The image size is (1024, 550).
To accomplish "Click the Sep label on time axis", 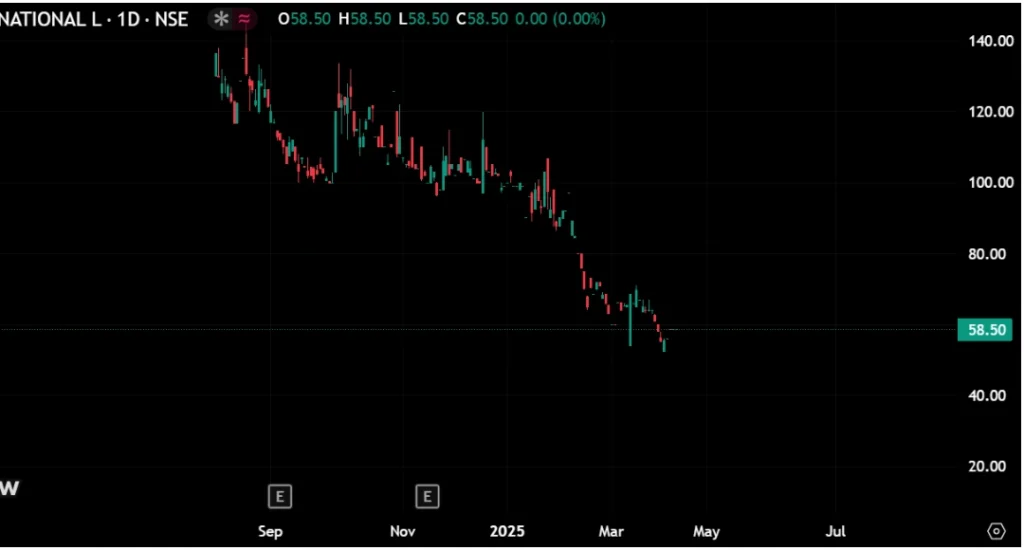I will [x=270, y=532].
